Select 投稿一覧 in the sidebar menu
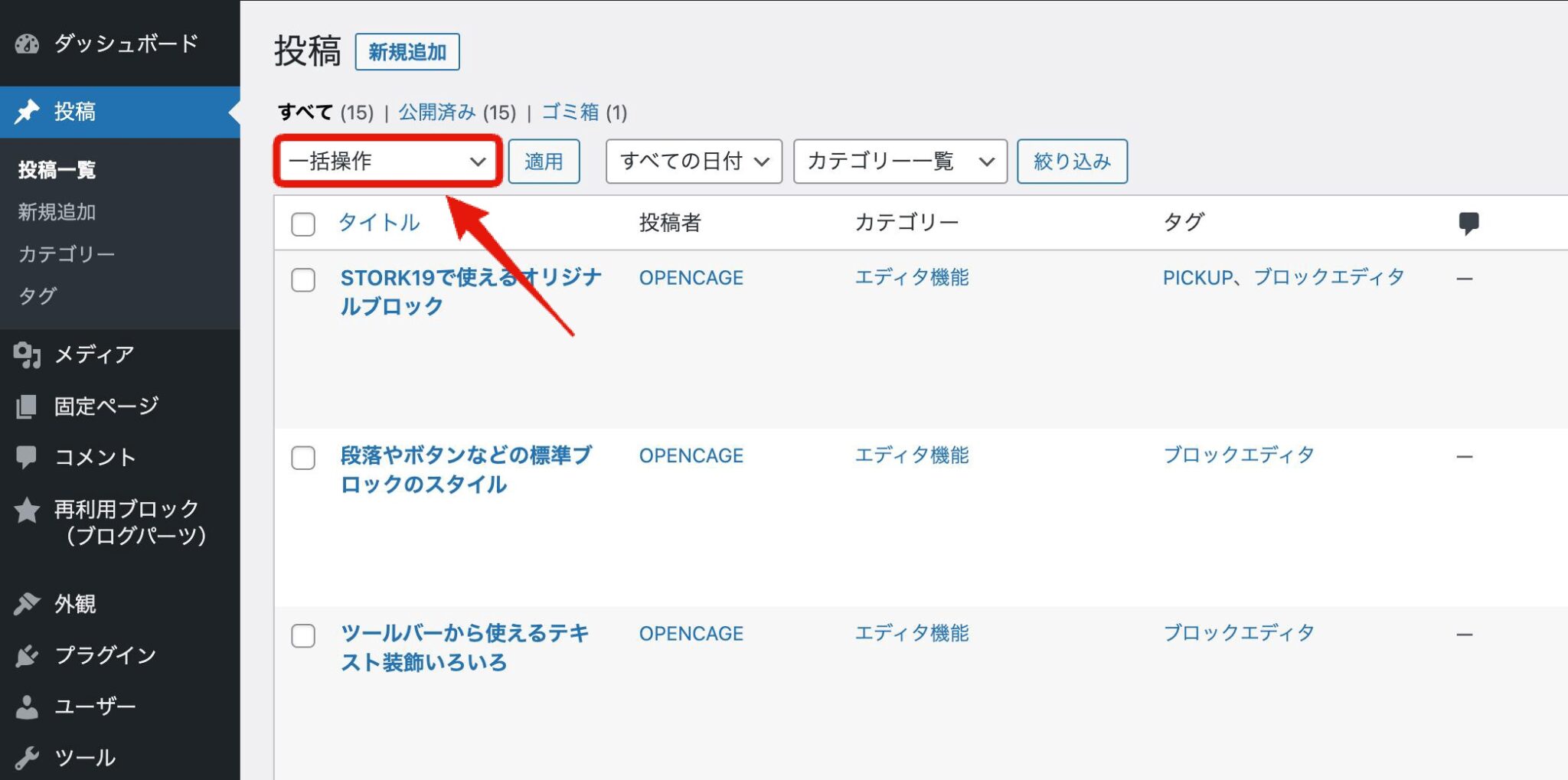Image resolution: width=1568 pixels, height=780 pixels. pyautogui.click(x=56, y=171)
